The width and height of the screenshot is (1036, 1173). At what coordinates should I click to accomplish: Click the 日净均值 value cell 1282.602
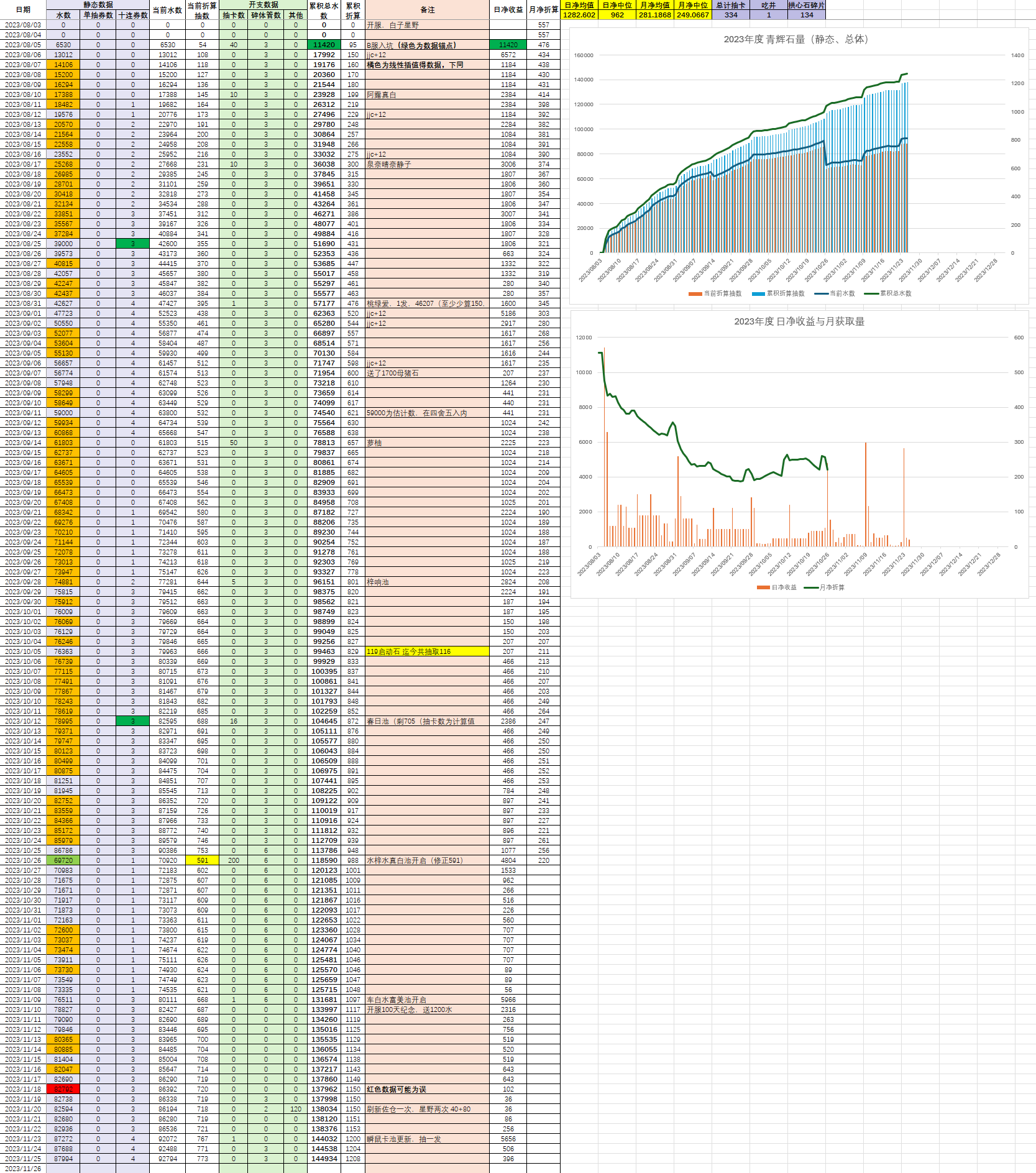coord(579,15)
